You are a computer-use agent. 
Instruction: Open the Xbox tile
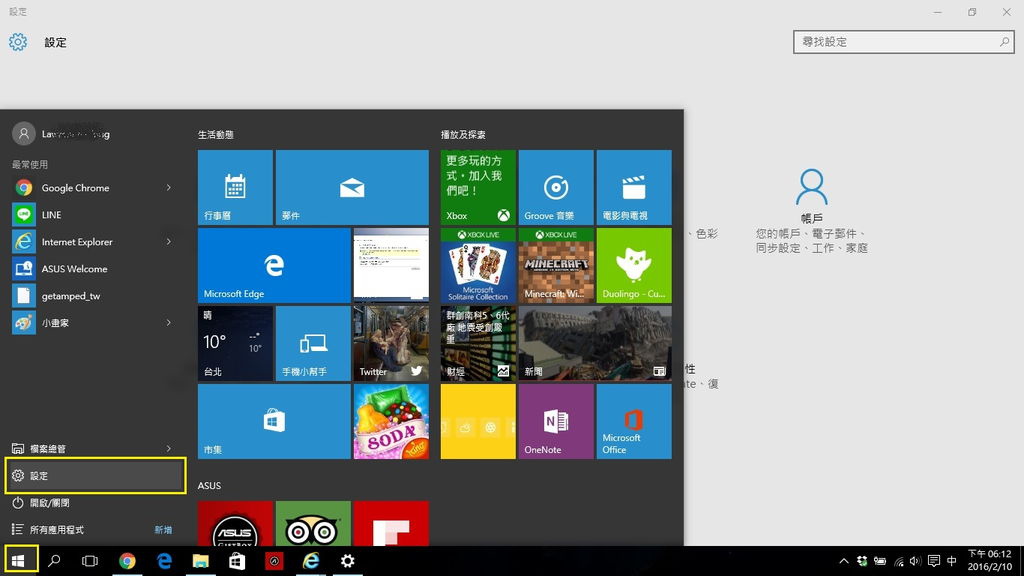pos(478,187)
